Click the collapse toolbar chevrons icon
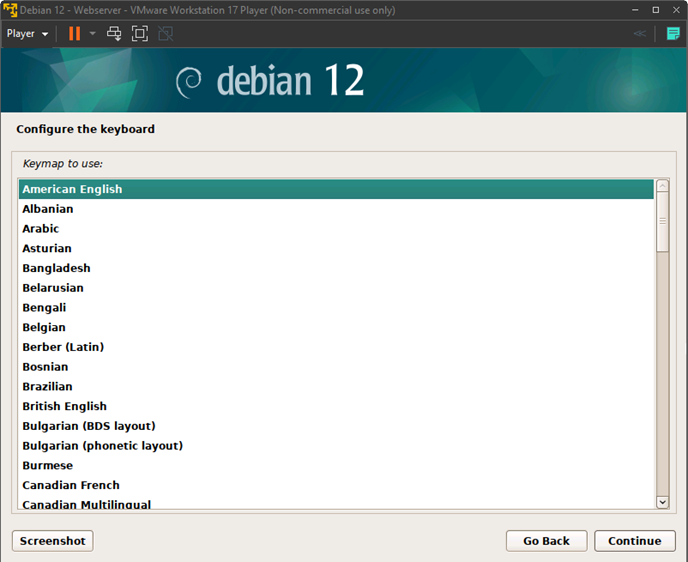688x562 pixels. click(x=640, y=33)
